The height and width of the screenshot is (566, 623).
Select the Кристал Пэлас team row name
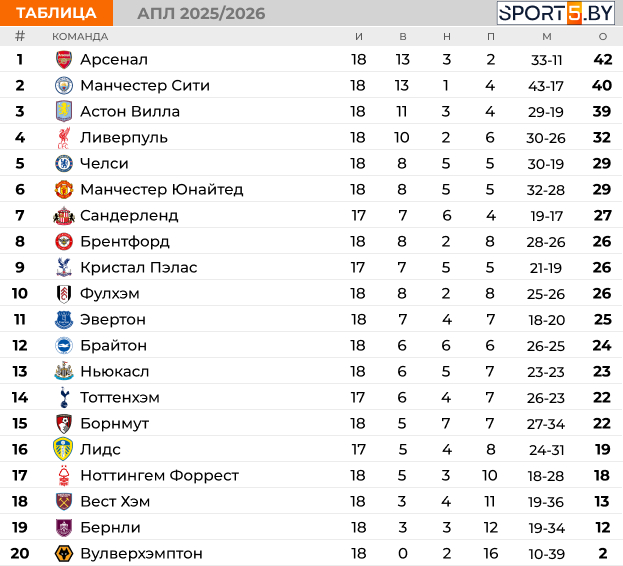[138, 267]
